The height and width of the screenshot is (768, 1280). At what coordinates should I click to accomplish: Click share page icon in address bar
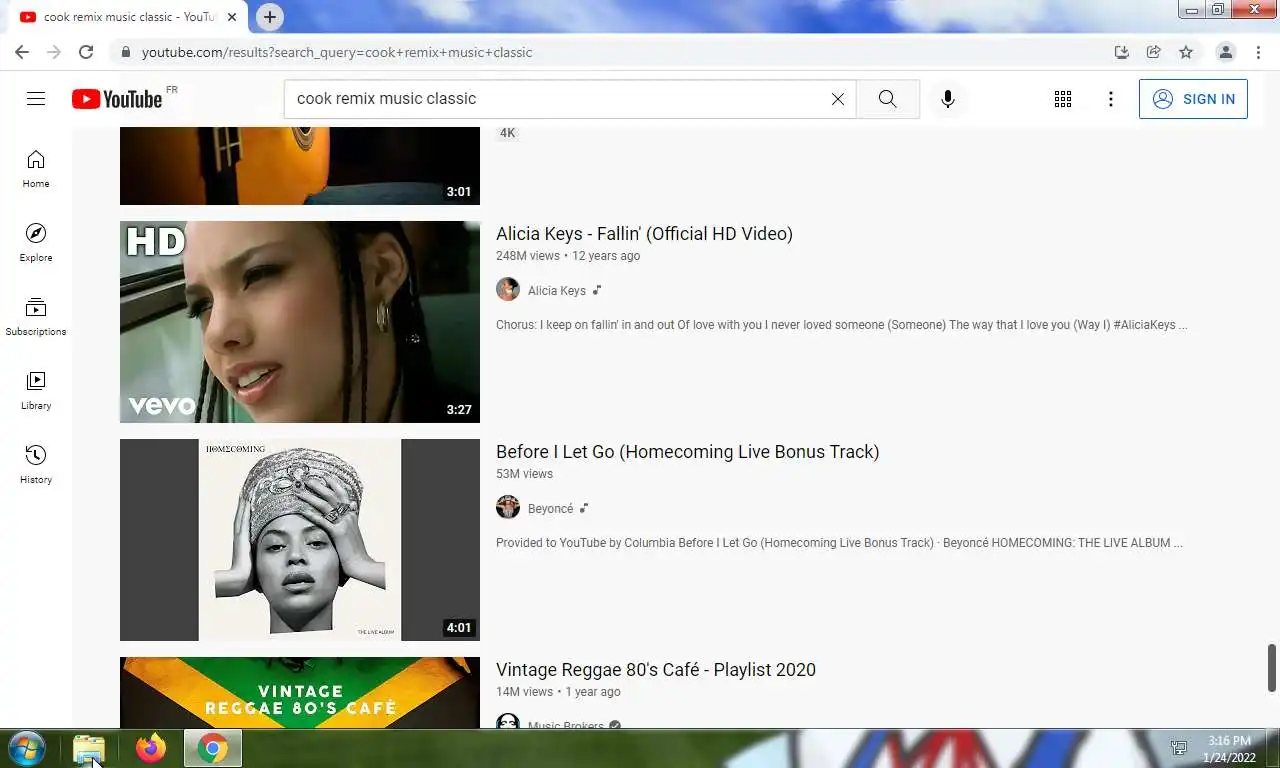coord(1154,52)
